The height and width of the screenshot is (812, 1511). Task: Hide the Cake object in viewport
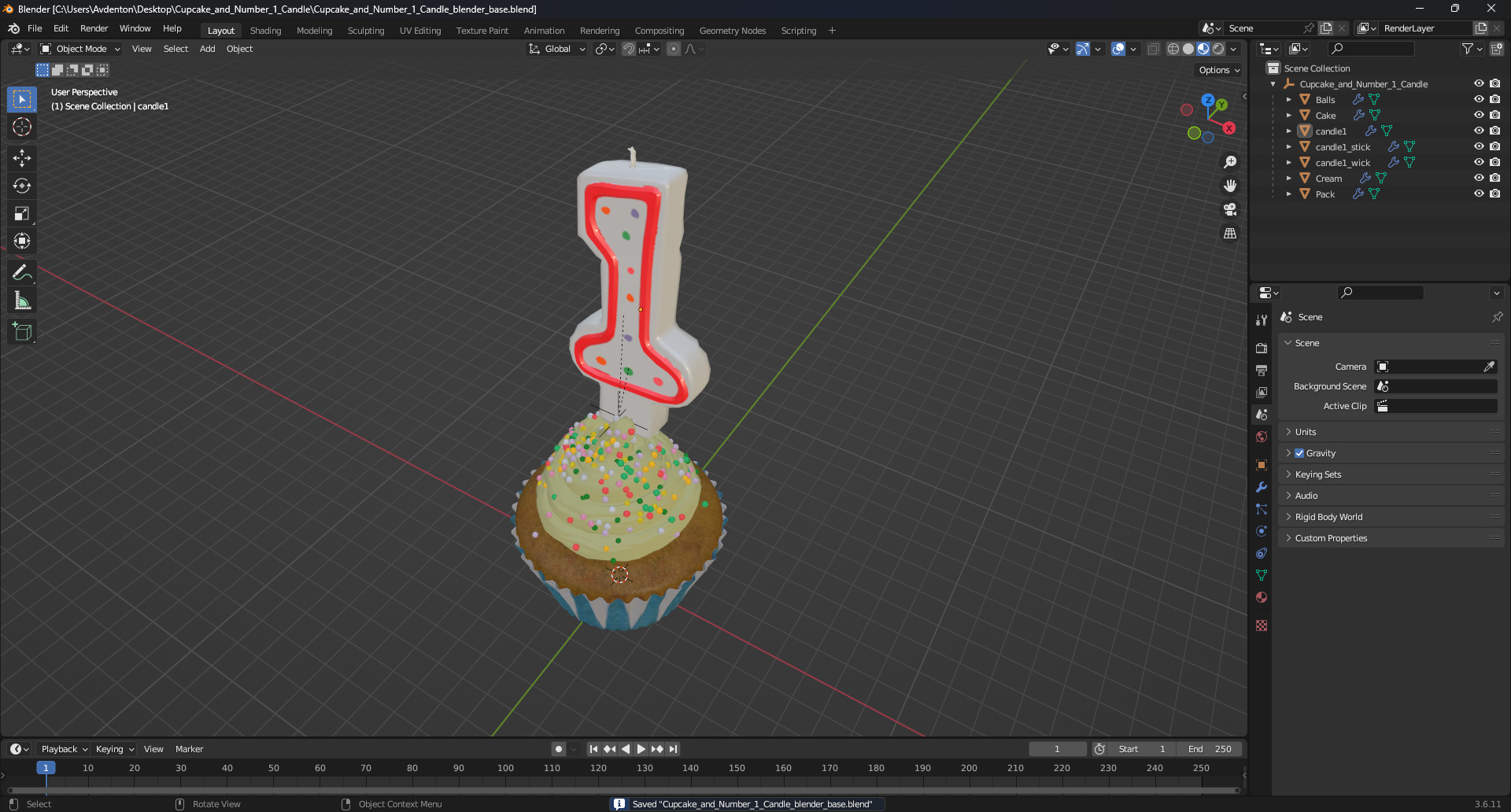point(1479,115)
